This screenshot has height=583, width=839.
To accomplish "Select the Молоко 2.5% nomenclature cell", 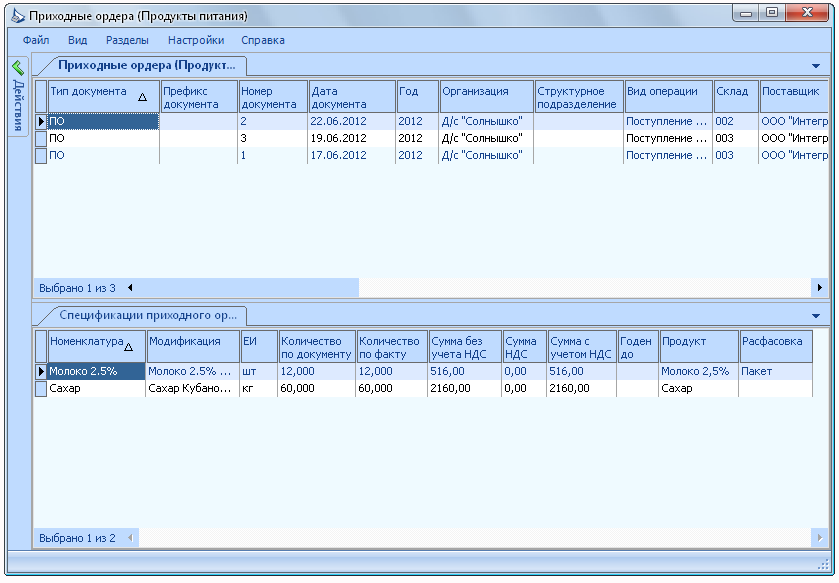I will 96,371.
